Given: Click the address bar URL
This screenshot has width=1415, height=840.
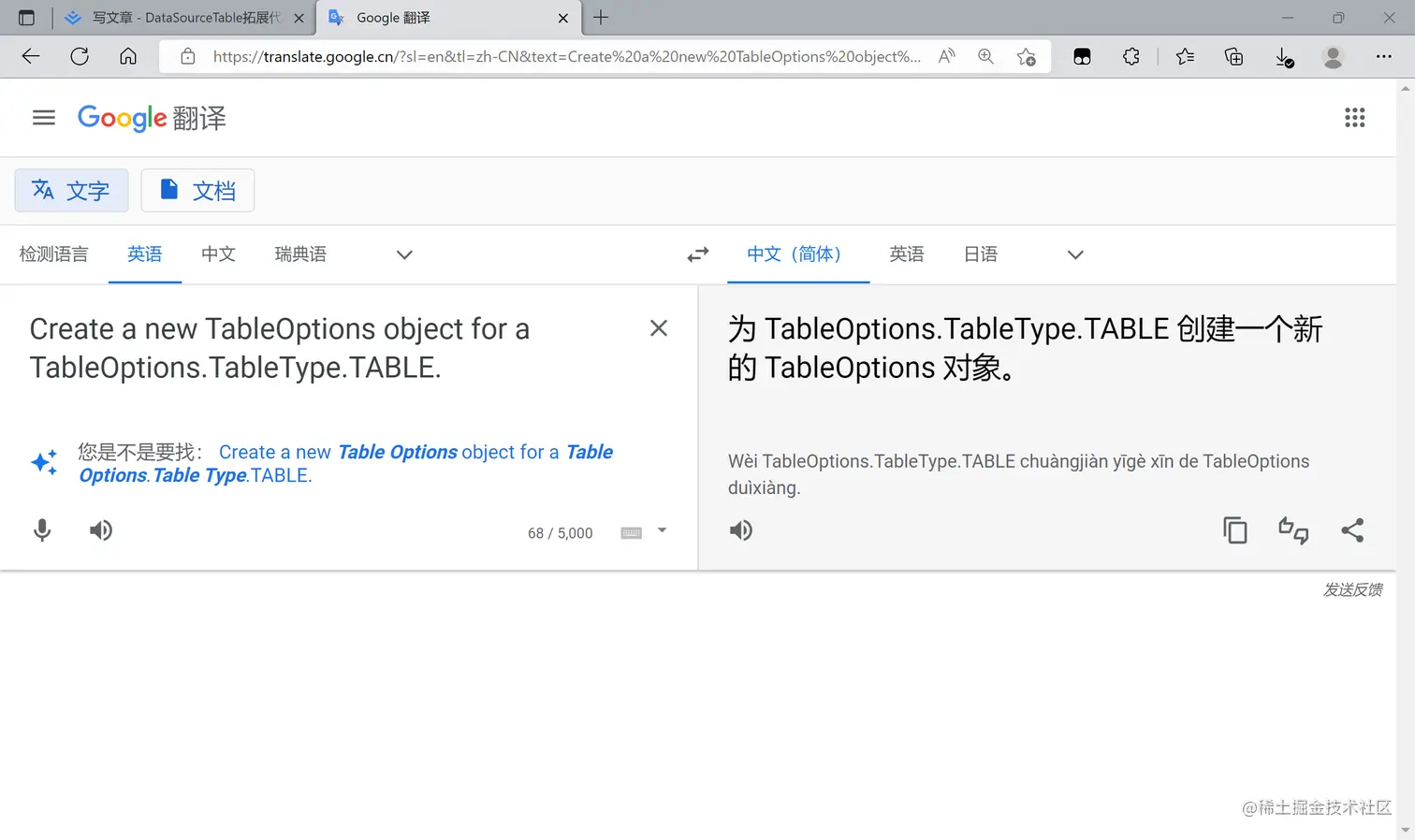Looking at the screenshot, I should [566, 56].
